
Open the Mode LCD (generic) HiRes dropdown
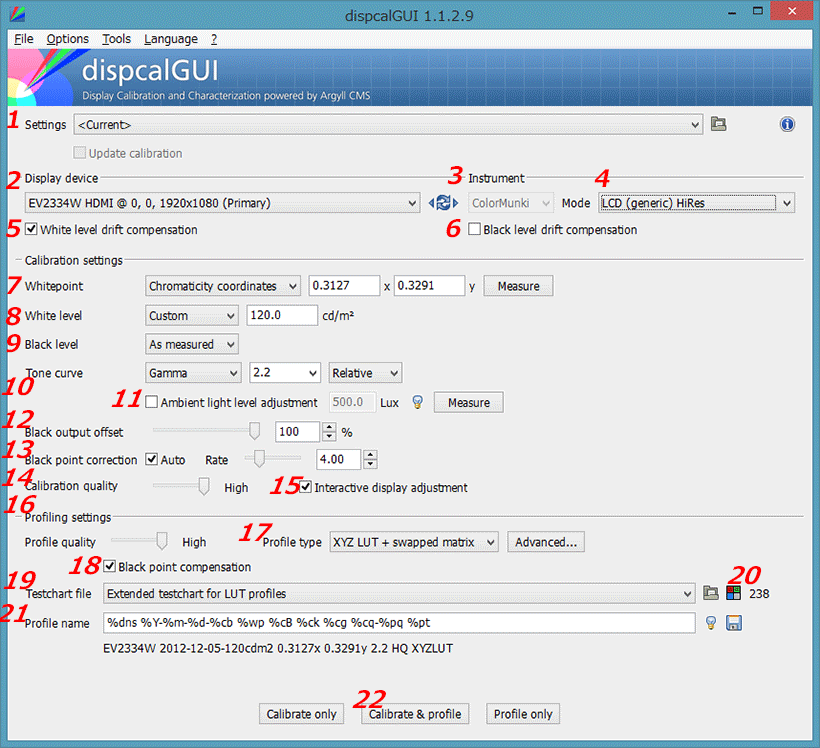tap(697, 203)
